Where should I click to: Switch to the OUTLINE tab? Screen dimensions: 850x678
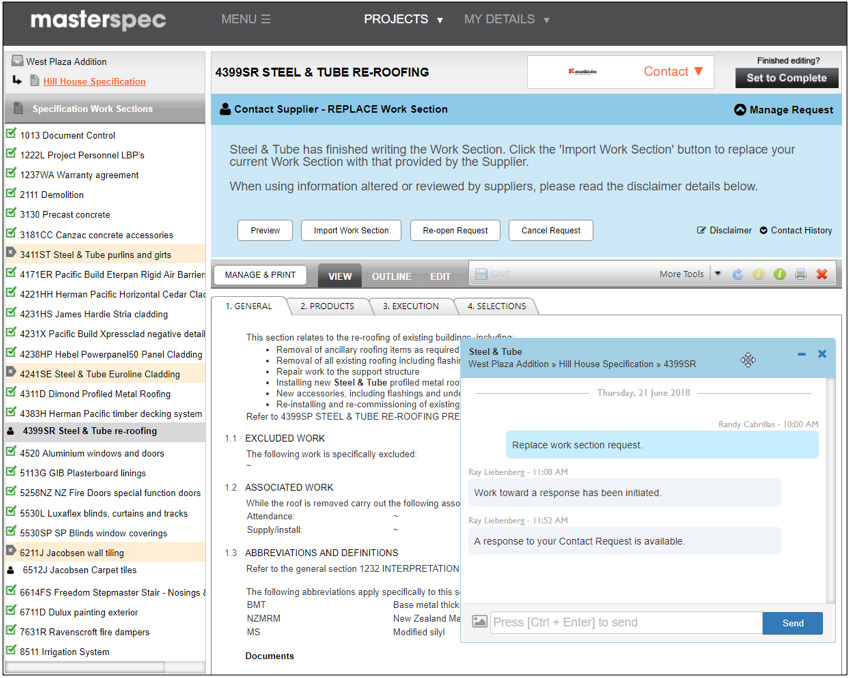tap(391, 276)
